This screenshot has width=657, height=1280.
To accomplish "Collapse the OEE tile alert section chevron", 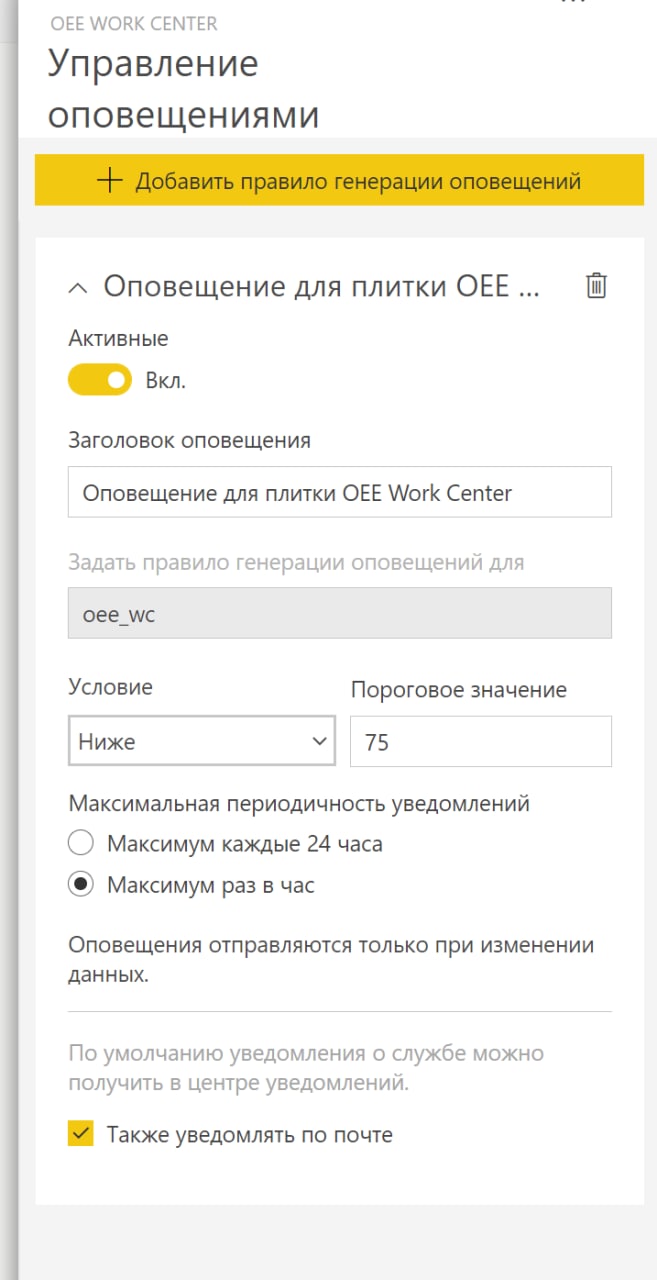I will pyautogui.click(x=78, y=288).
